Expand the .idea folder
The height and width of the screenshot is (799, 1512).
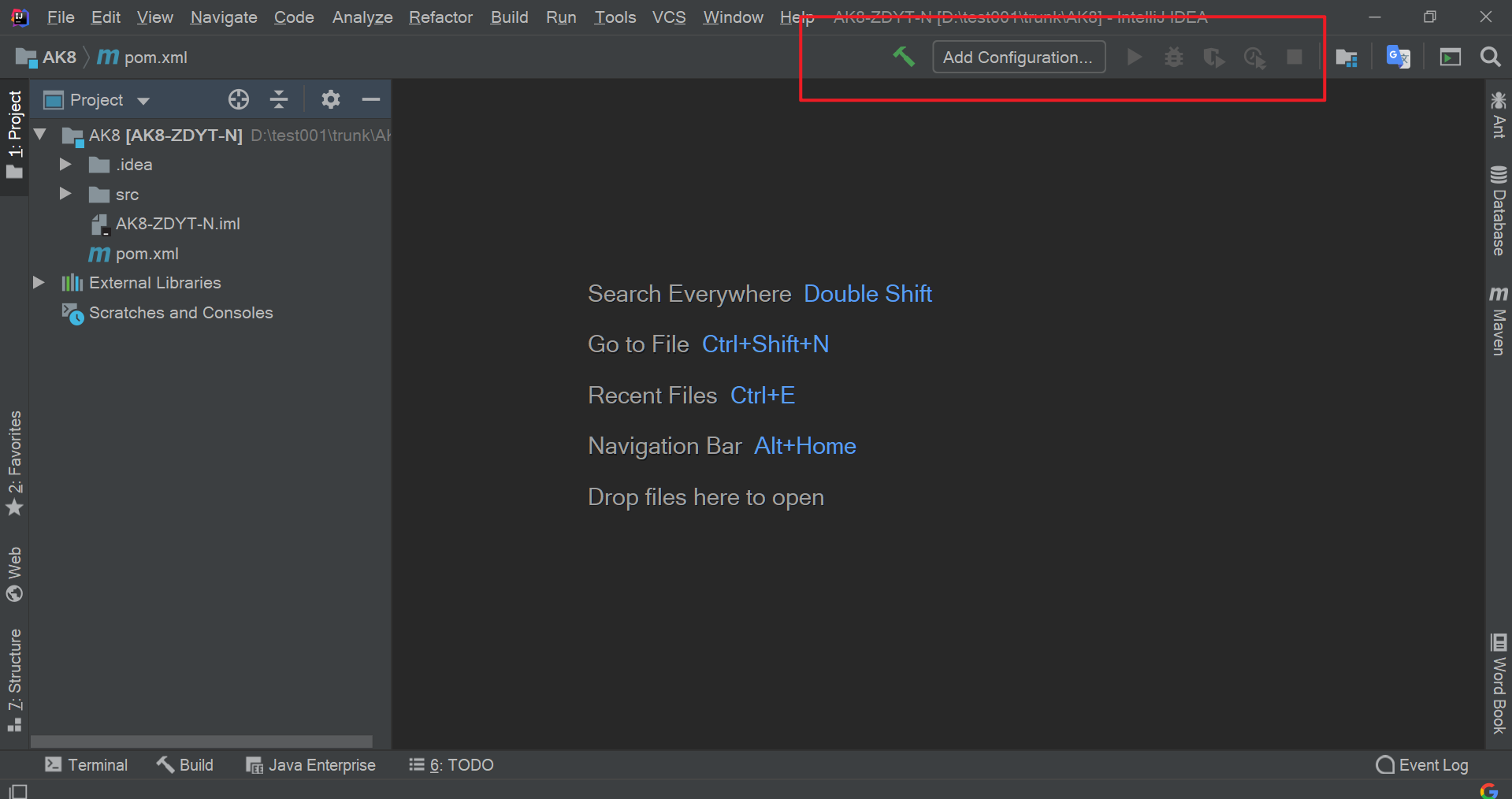coord(66,165)
